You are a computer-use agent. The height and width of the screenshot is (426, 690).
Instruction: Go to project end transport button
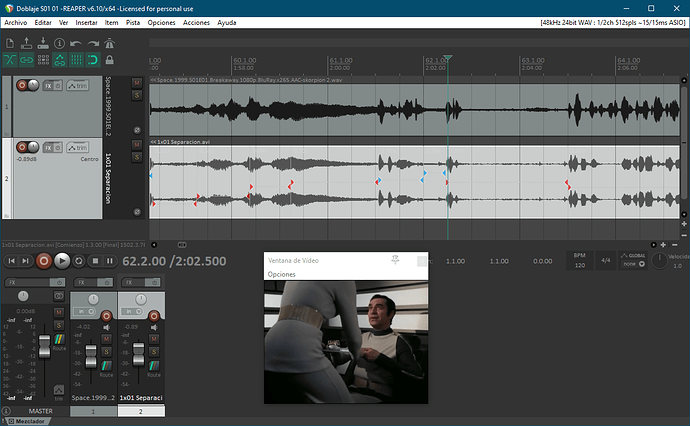tap(26, 261)
